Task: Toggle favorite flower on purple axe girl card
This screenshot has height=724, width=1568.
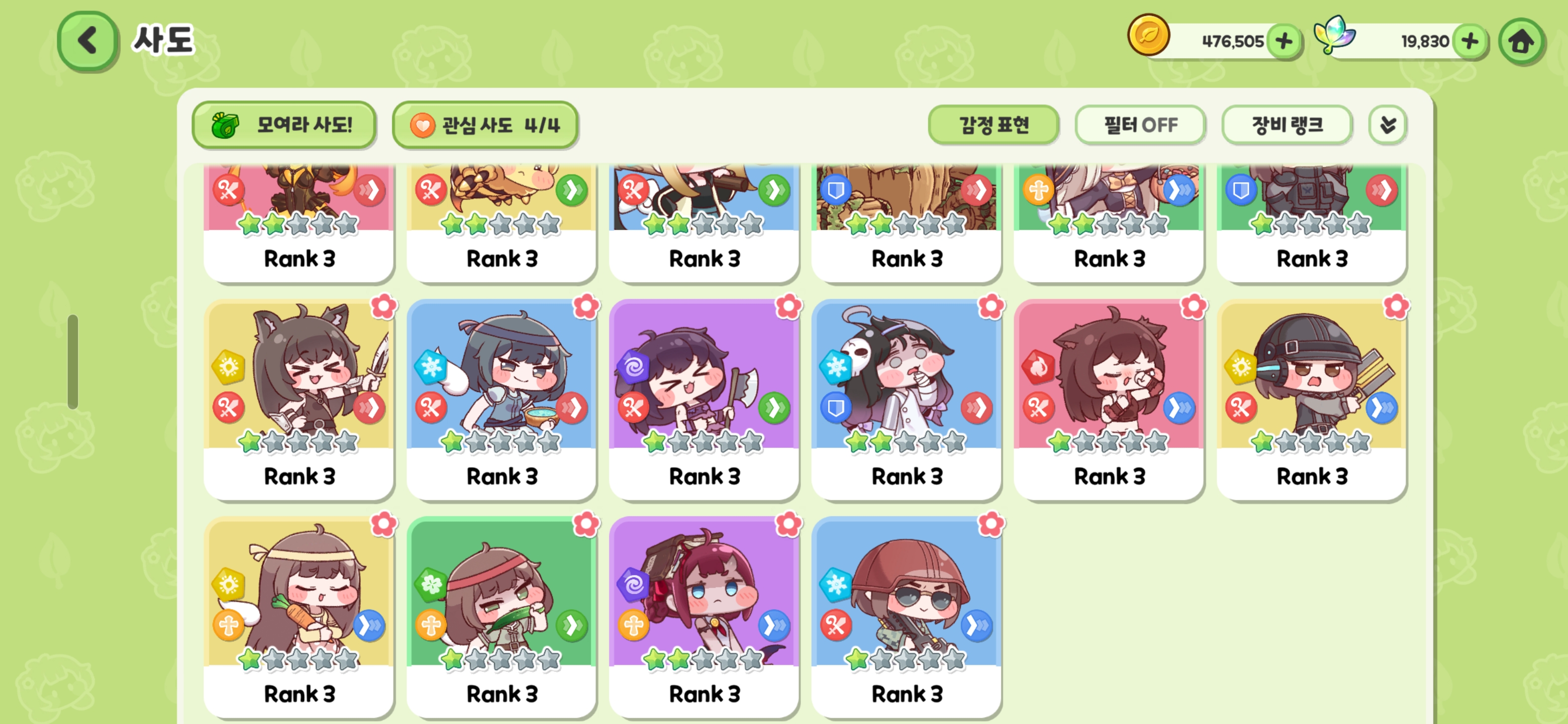Action: pos(789,306)
